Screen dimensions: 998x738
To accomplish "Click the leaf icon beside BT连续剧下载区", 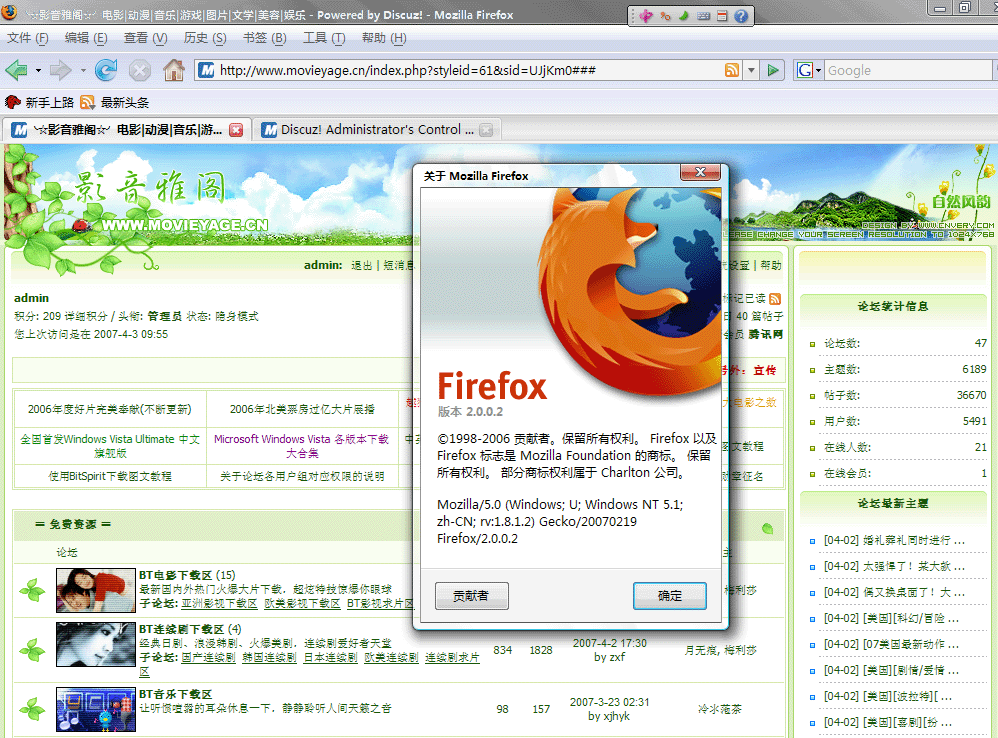I will [x=32, y=650].
